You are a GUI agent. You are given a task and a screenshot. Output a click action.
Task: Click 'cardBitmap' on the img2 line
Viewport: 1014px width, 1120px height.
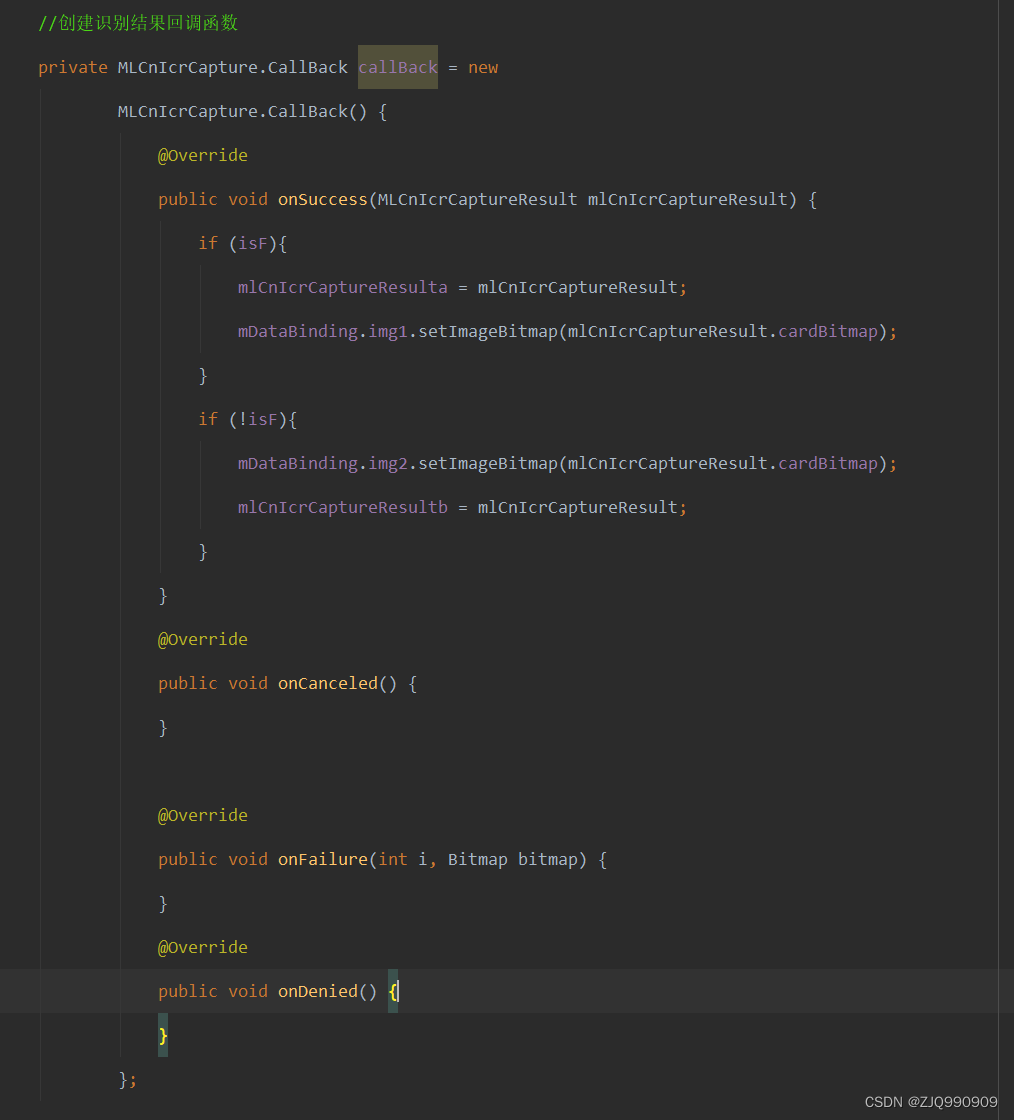point(828,464)
